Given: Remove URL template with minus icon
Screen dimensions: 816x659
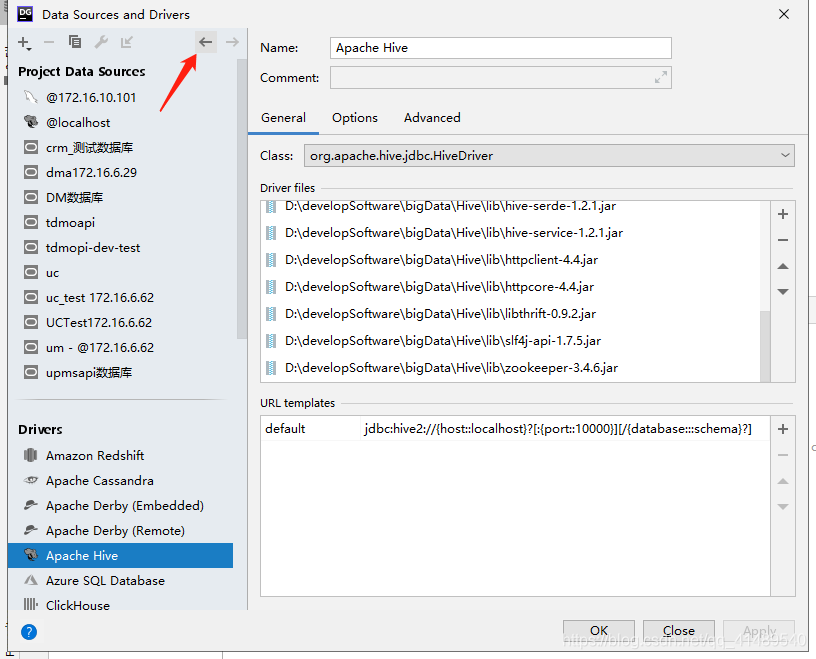Looking at the screenshot, I should click(x=783, y=455).
